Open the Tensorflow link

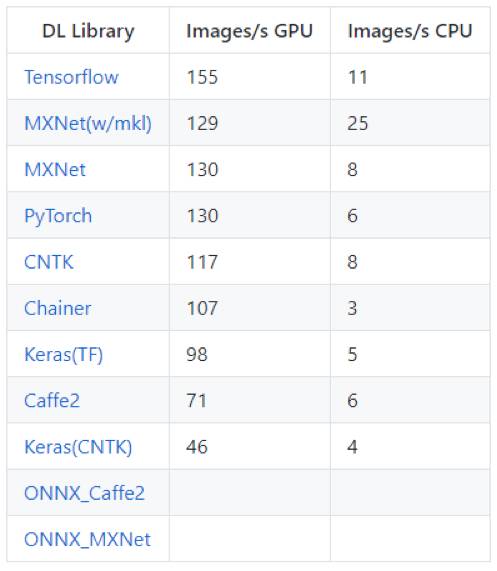tap(71, 77)
